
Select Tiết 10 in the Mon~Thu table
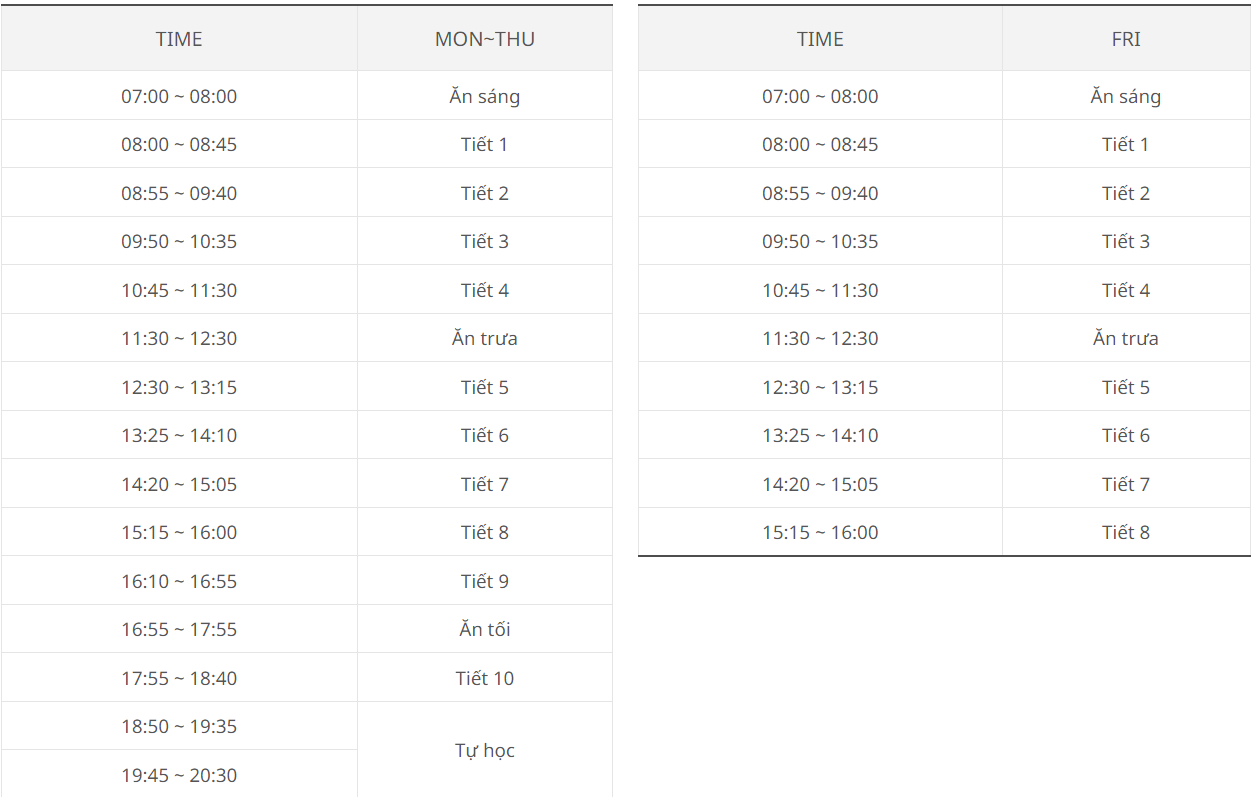pos(484,678)
